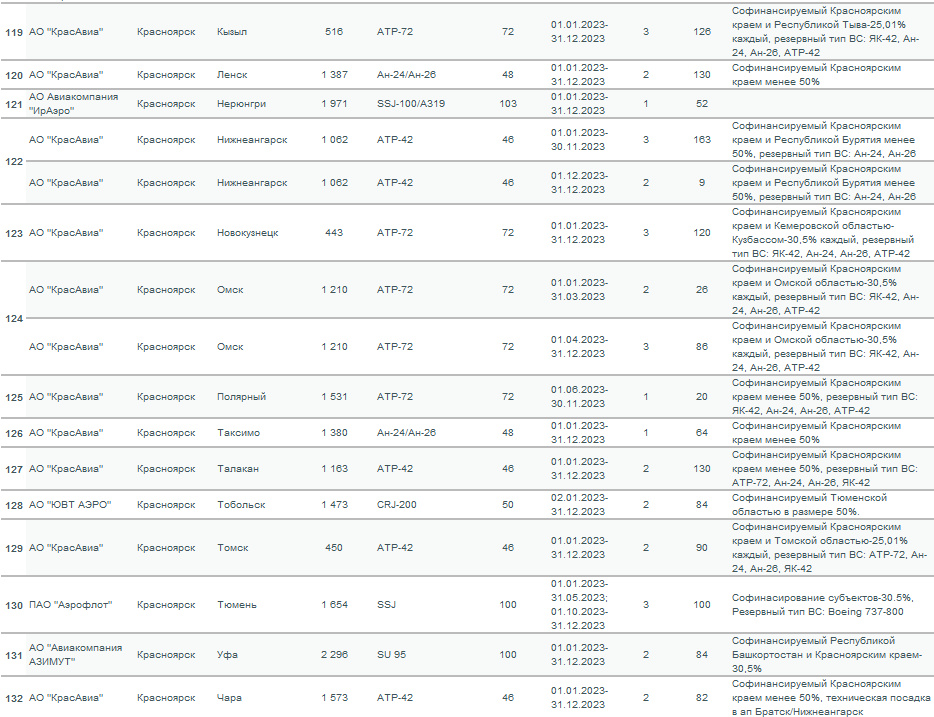The height and width of the screenshot is (717, 934).
Task: Click the Республикой Башкортостан note
Action: (826, 655)
